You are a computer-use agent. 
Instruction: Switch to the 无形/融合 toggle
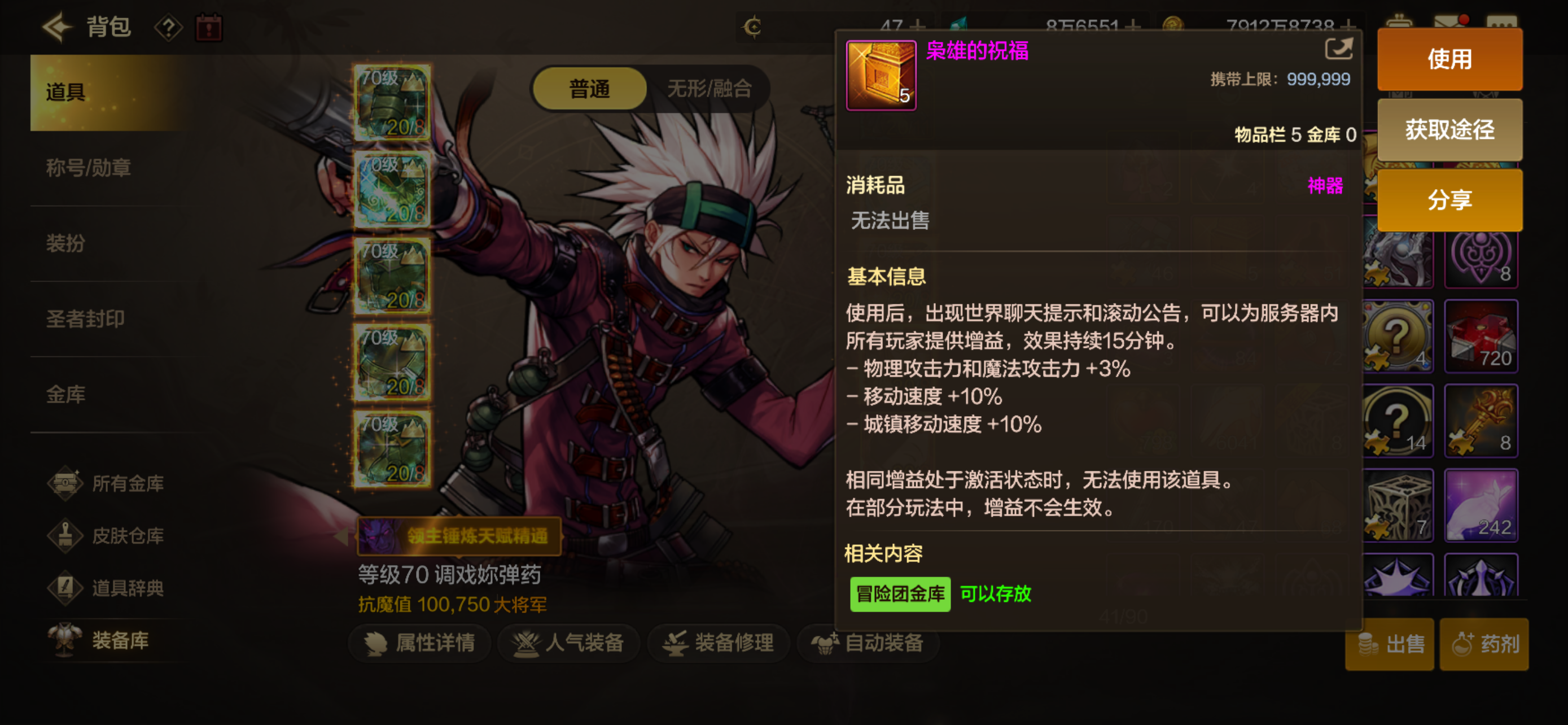[x=709, y=89]
